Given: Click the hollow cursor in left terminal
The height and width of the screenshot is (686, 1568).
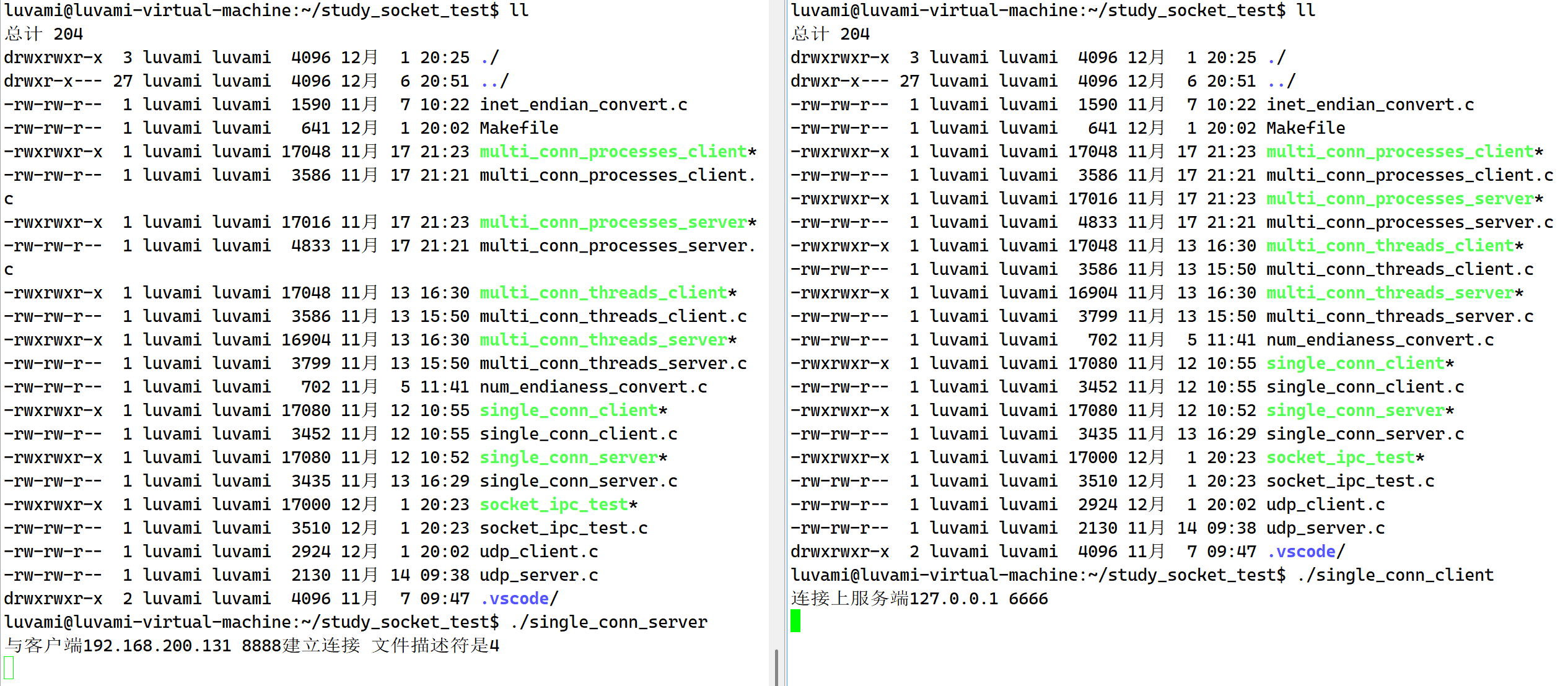Looking at the screenshot, I should pyautogui.click(x=9, y=668).
